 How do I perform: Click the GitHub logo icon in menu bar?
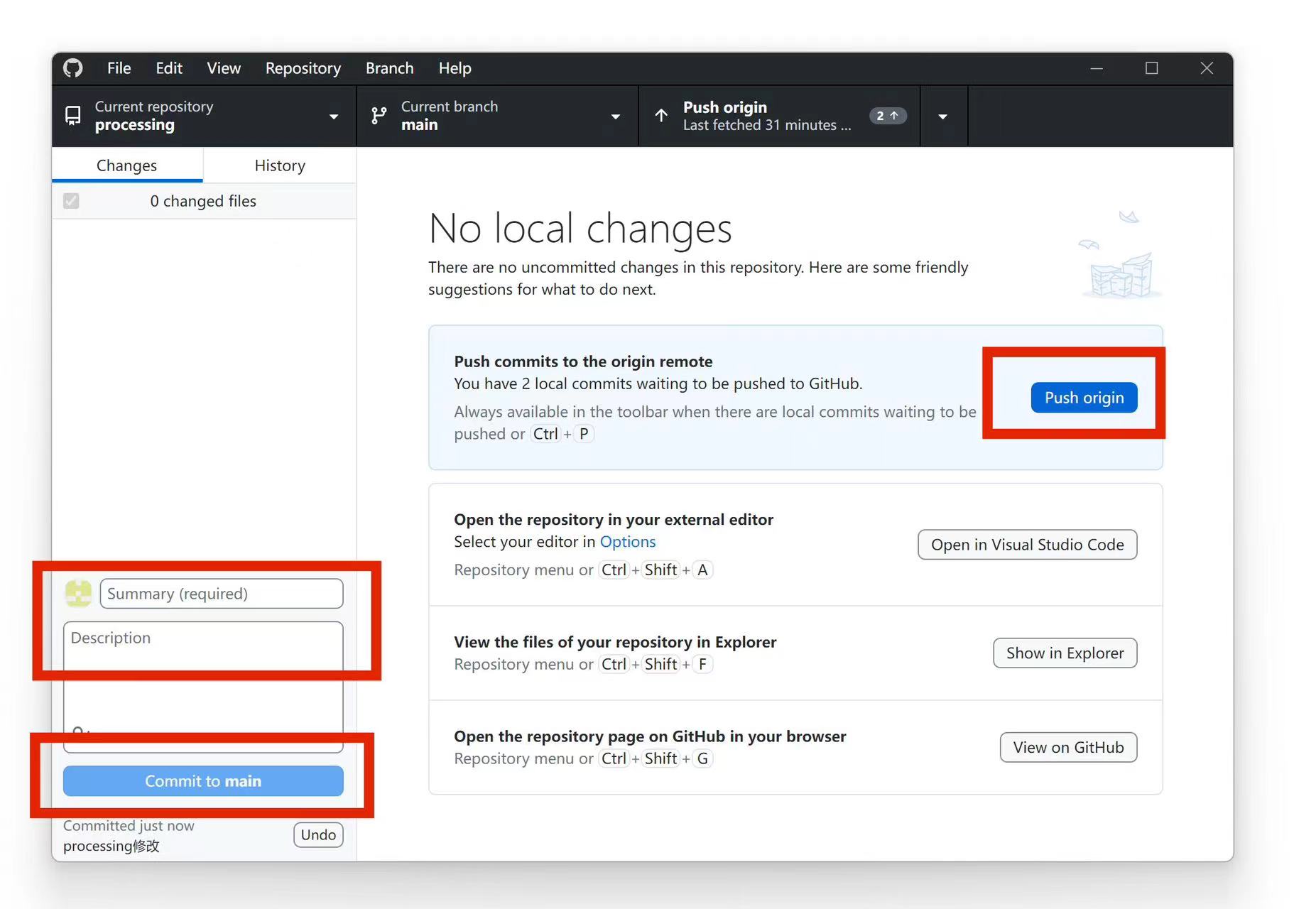72,68
